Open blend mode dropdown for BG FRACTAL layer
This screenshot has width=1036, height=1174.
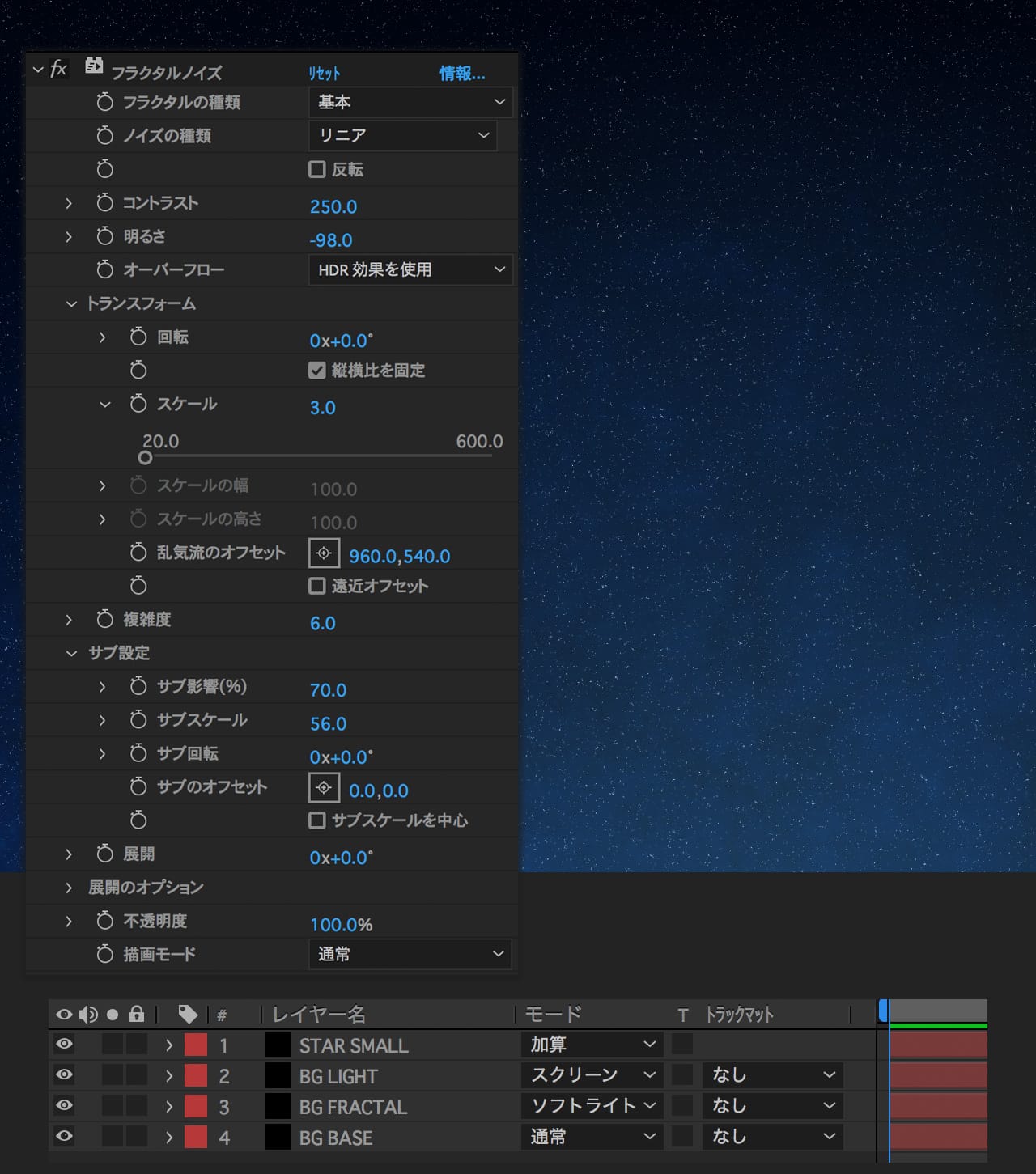coord(592,1106)
